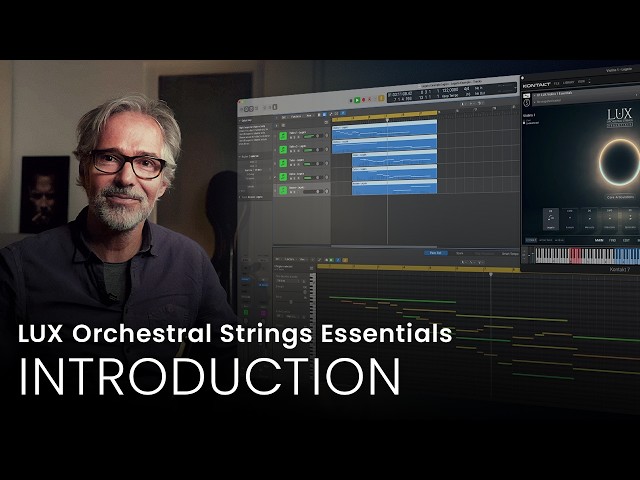Select the third track's green instrument icon
The width and height of the screenshot is (640, 480).
point(283,163)
